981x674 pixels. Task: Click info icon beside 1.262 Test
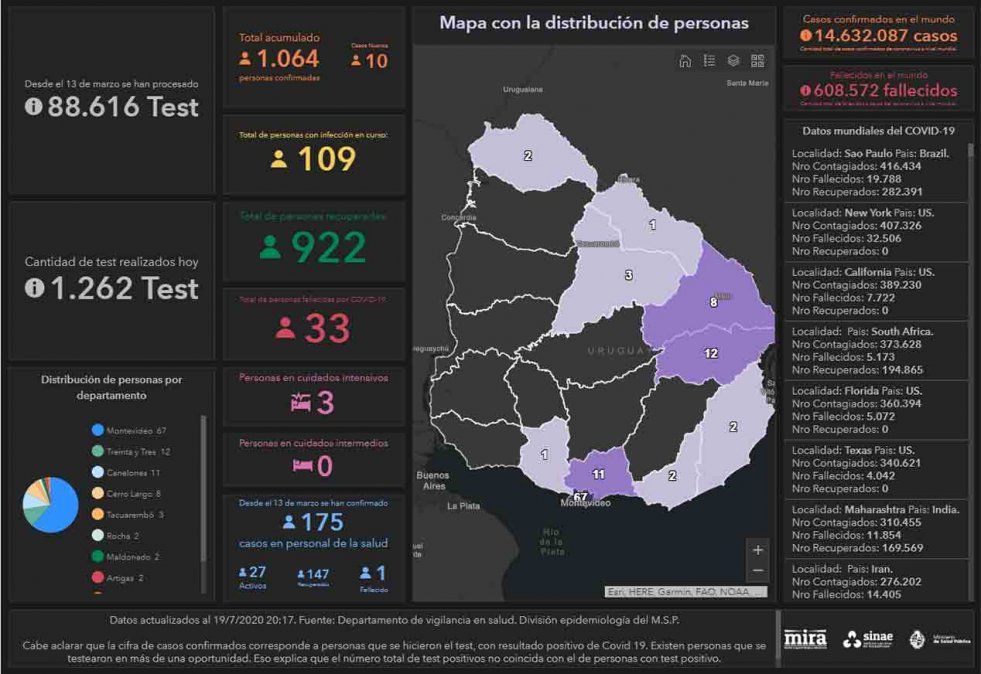pyautogui.click(x=34, y=288)
